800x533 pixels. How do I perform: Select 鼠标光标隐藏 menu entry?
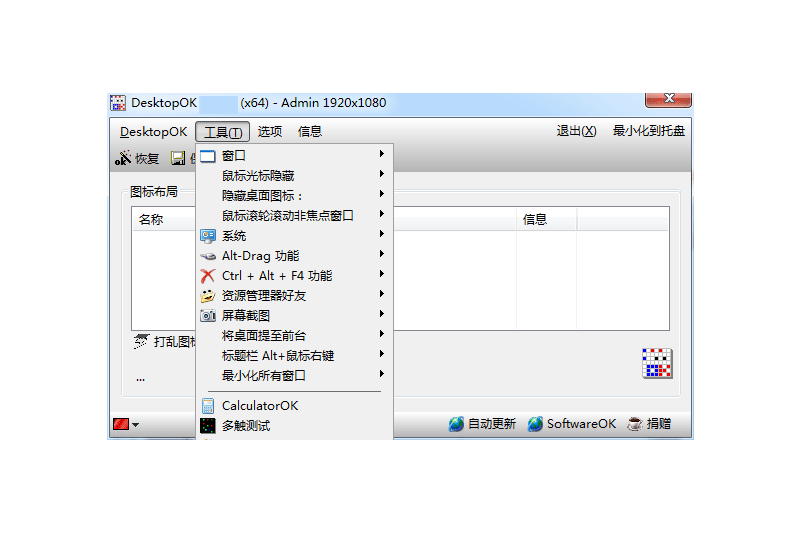click(294, 176)
